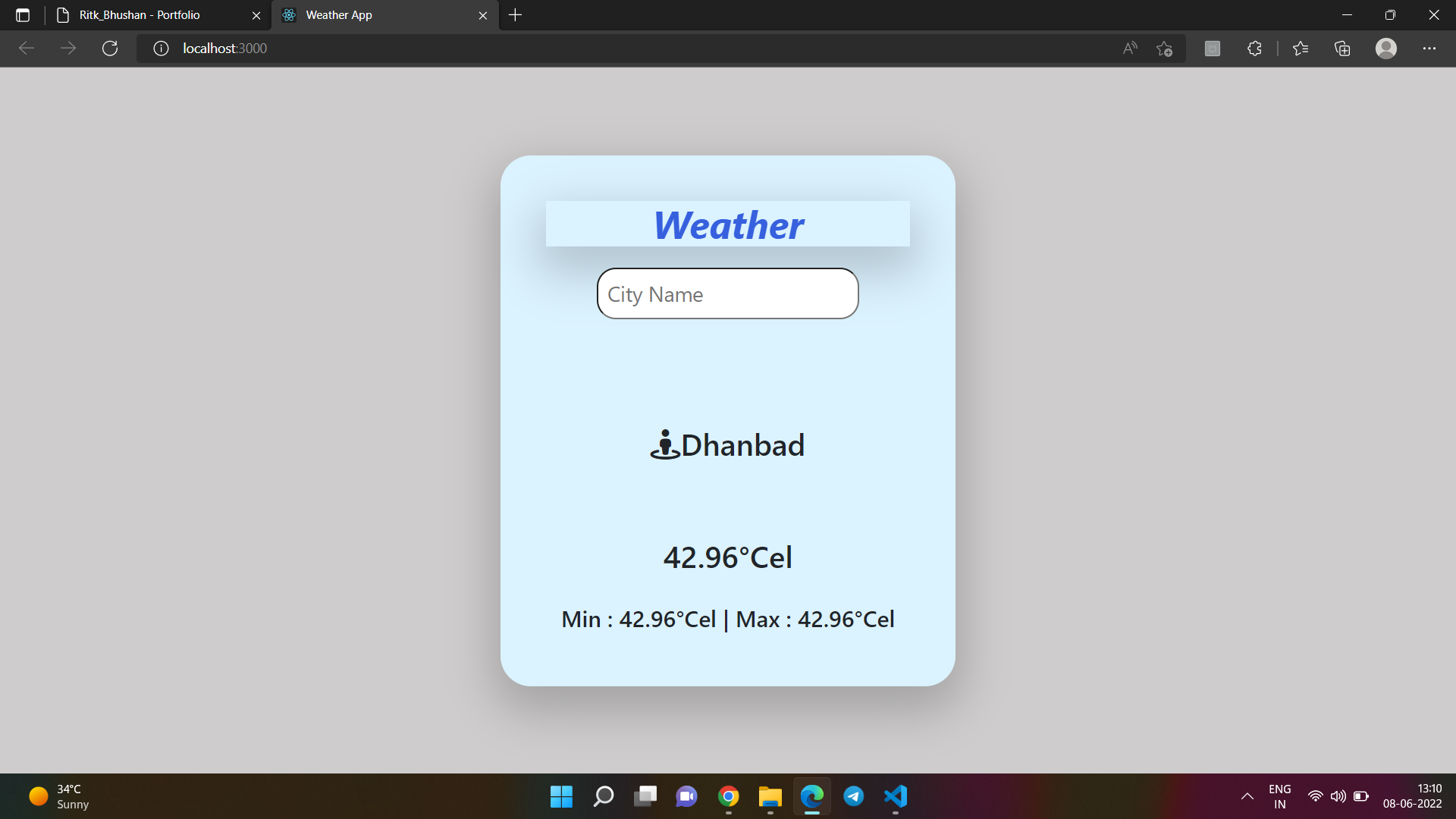Open the Chat app on taskbar

pos(687,796)
